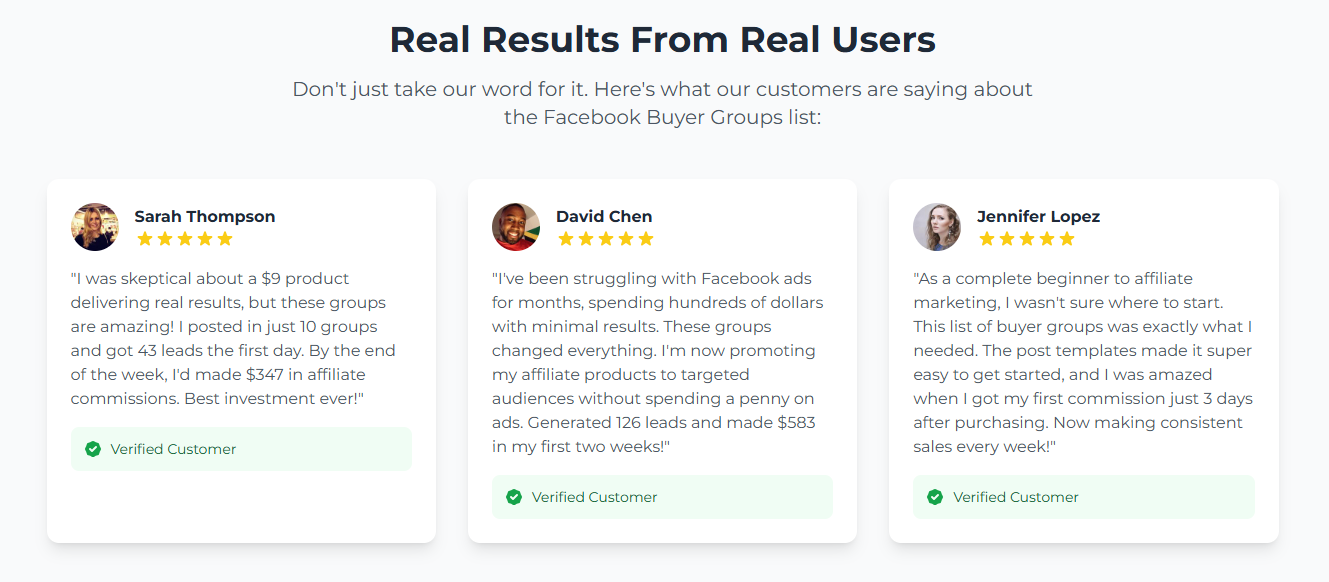Click Sarah Thompson's testimonial text
This screenshot has height=582, width=1329.
click(233, 338)
